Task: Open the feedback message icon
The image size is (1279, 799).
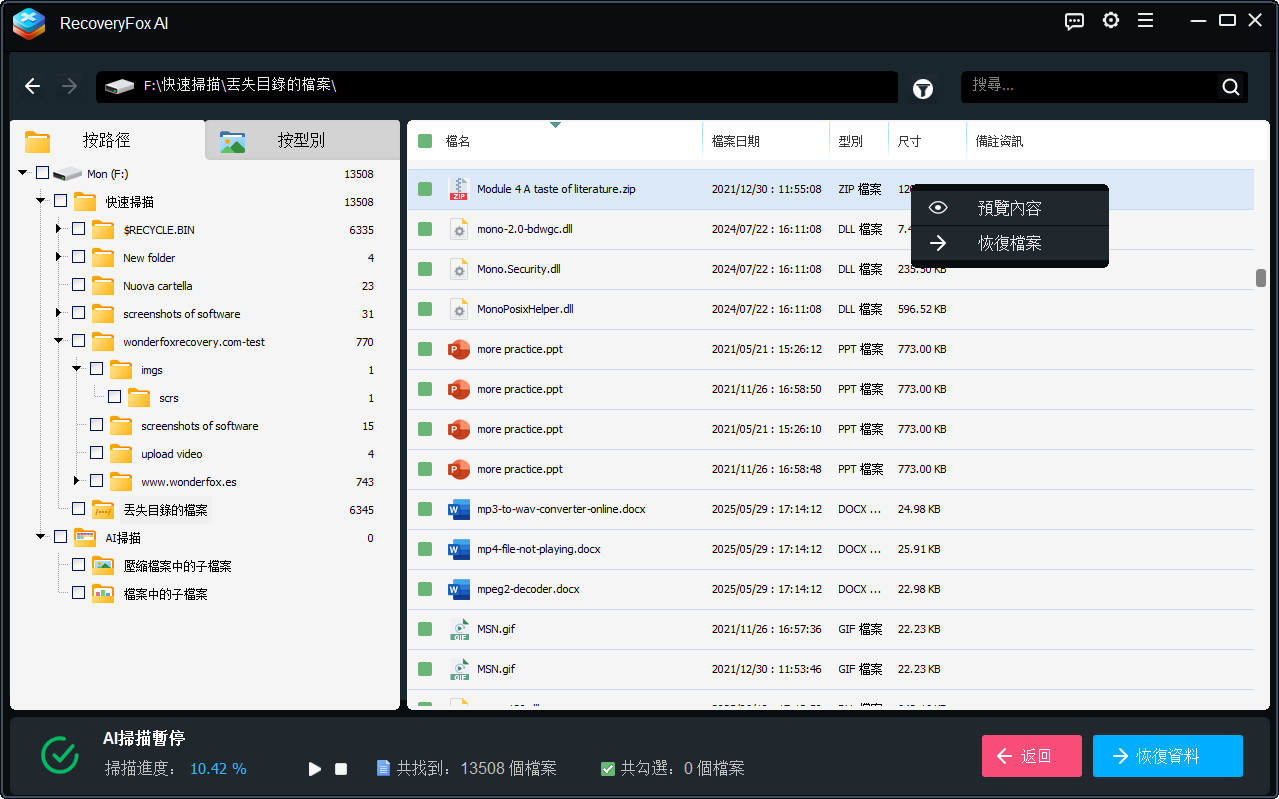Action: [1074, 20]
